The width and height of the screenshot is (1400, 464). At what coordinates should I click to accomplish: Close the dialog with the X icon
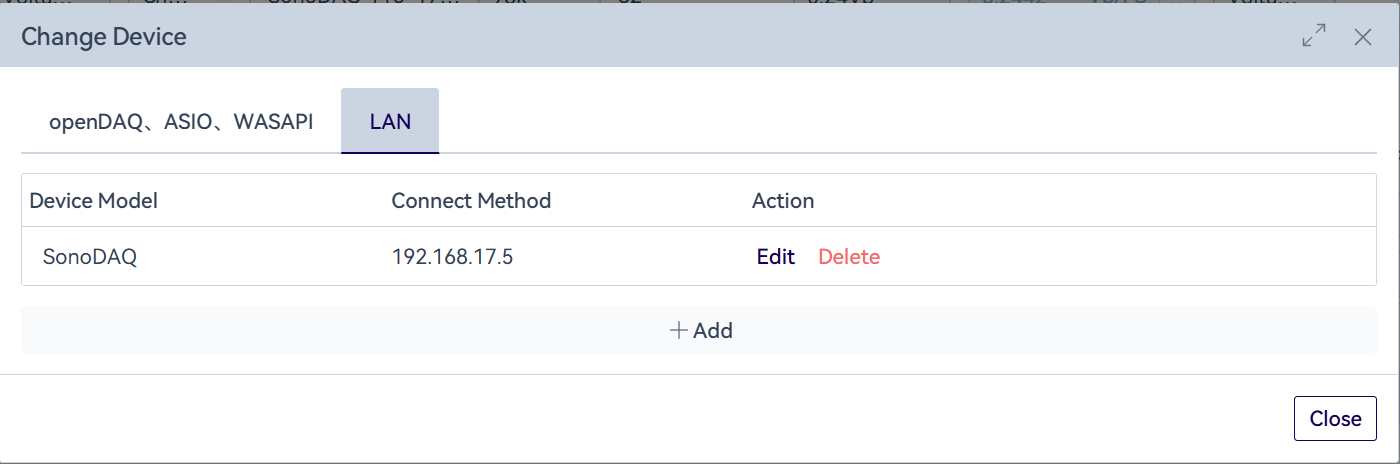tap(1362, 37)
